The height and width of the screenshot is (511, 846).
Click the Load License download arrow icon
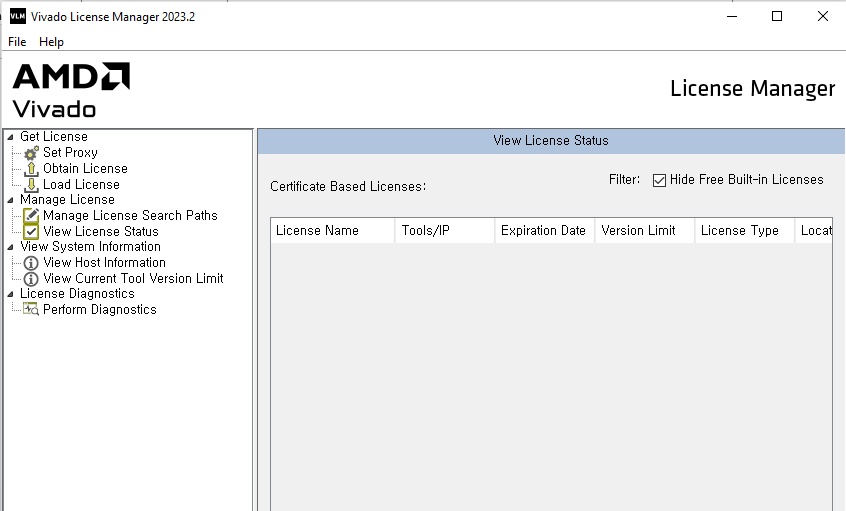tap(31, 185)
